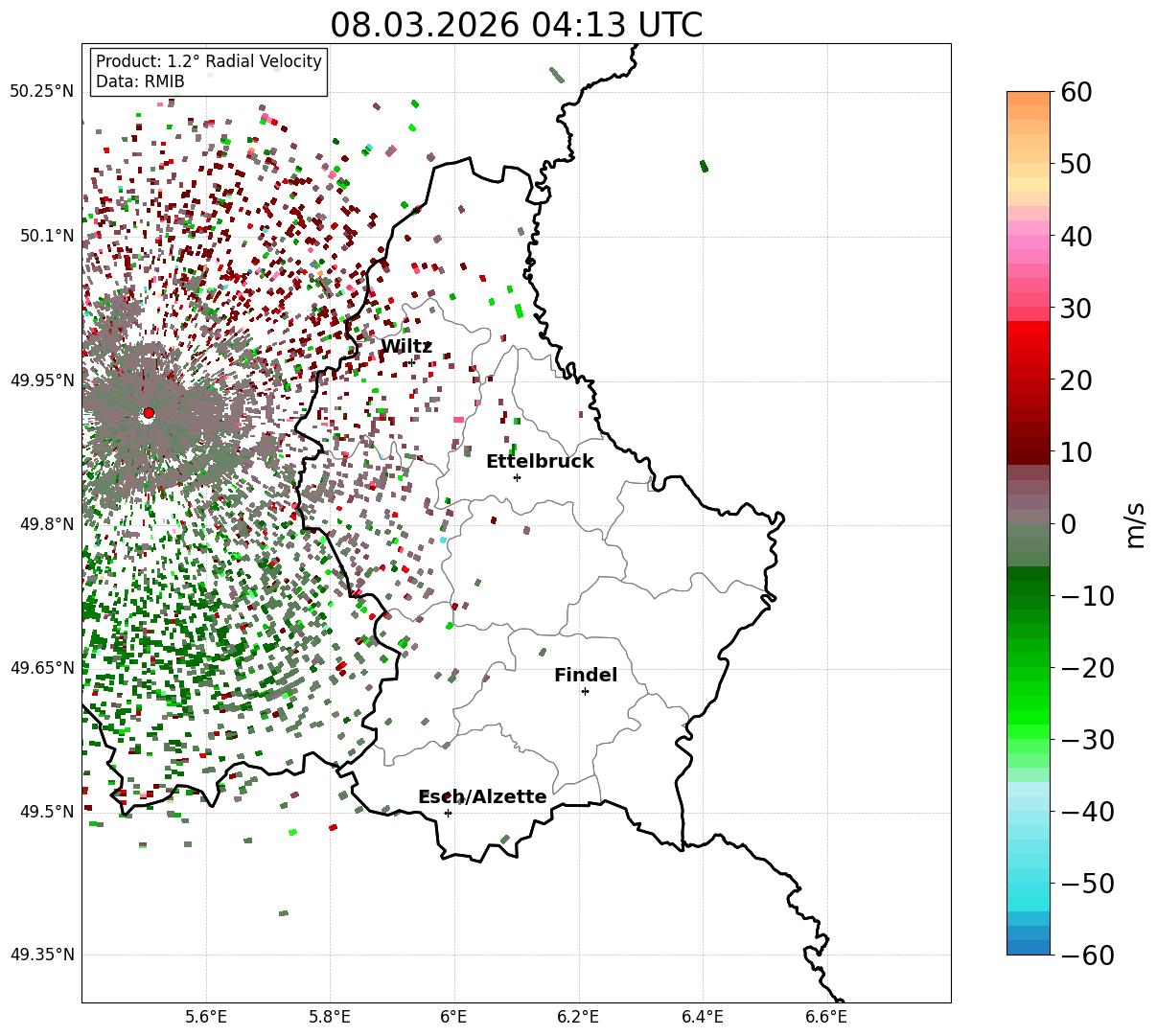Click the m/s colorbar unit label
1157x1036 pixels.
pyautogui.click(x=1137, y=524)
